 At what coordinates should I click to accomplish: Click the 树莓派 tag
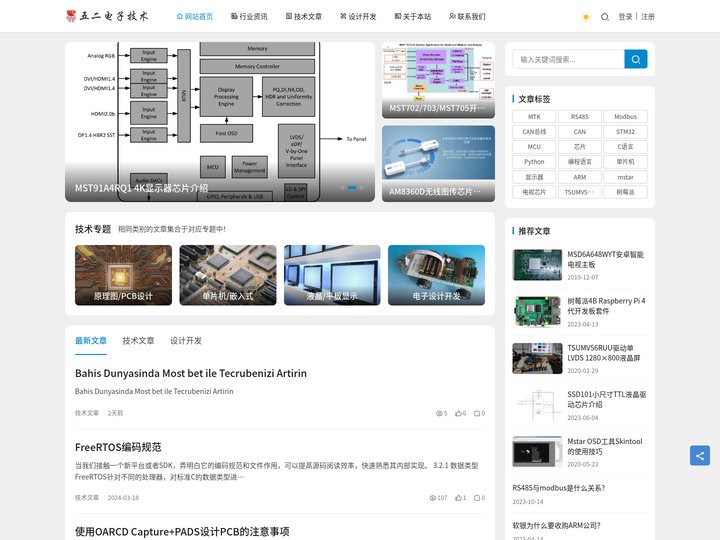click(x=625, y=192)
